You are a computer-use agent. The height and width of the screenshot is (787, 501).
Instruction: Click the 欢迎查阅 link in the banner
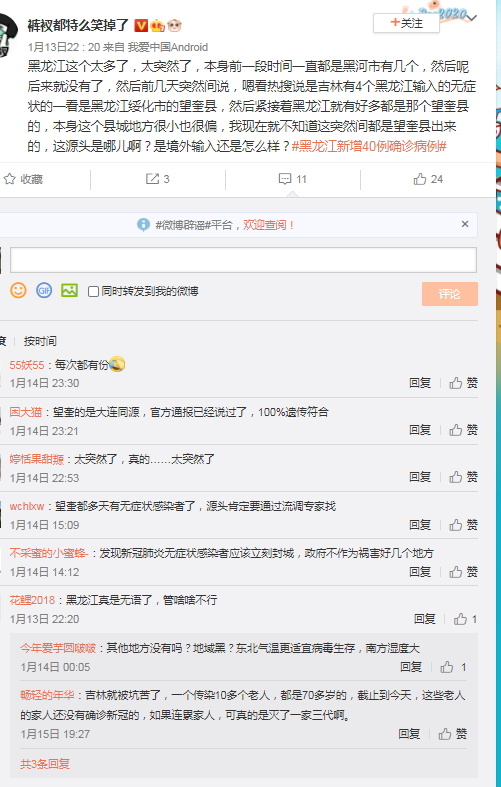(x=268, y=225)
